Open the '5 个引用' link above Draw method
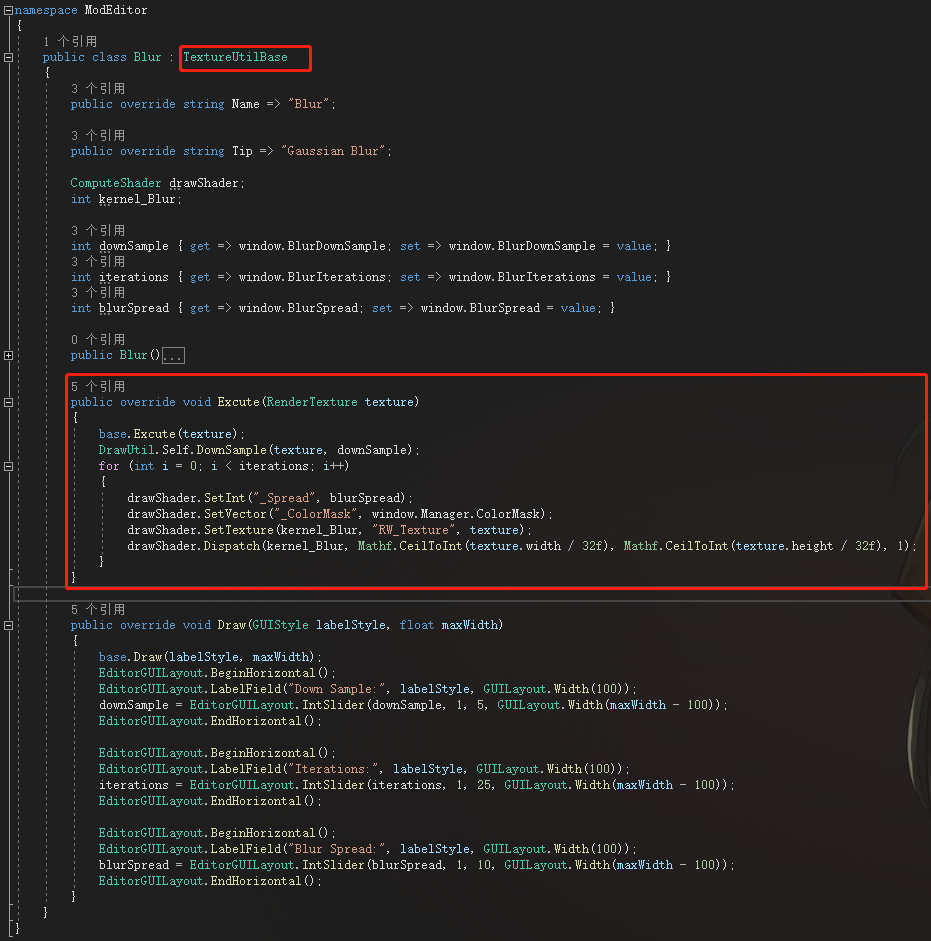Screen dimensions: 931x941 [98, 610]
